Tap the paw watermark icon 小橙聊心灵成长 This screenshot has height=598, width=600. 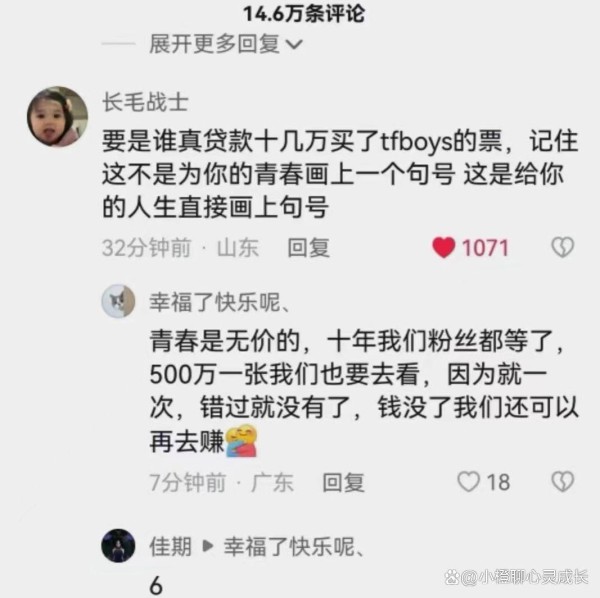[x=452, y=577]
